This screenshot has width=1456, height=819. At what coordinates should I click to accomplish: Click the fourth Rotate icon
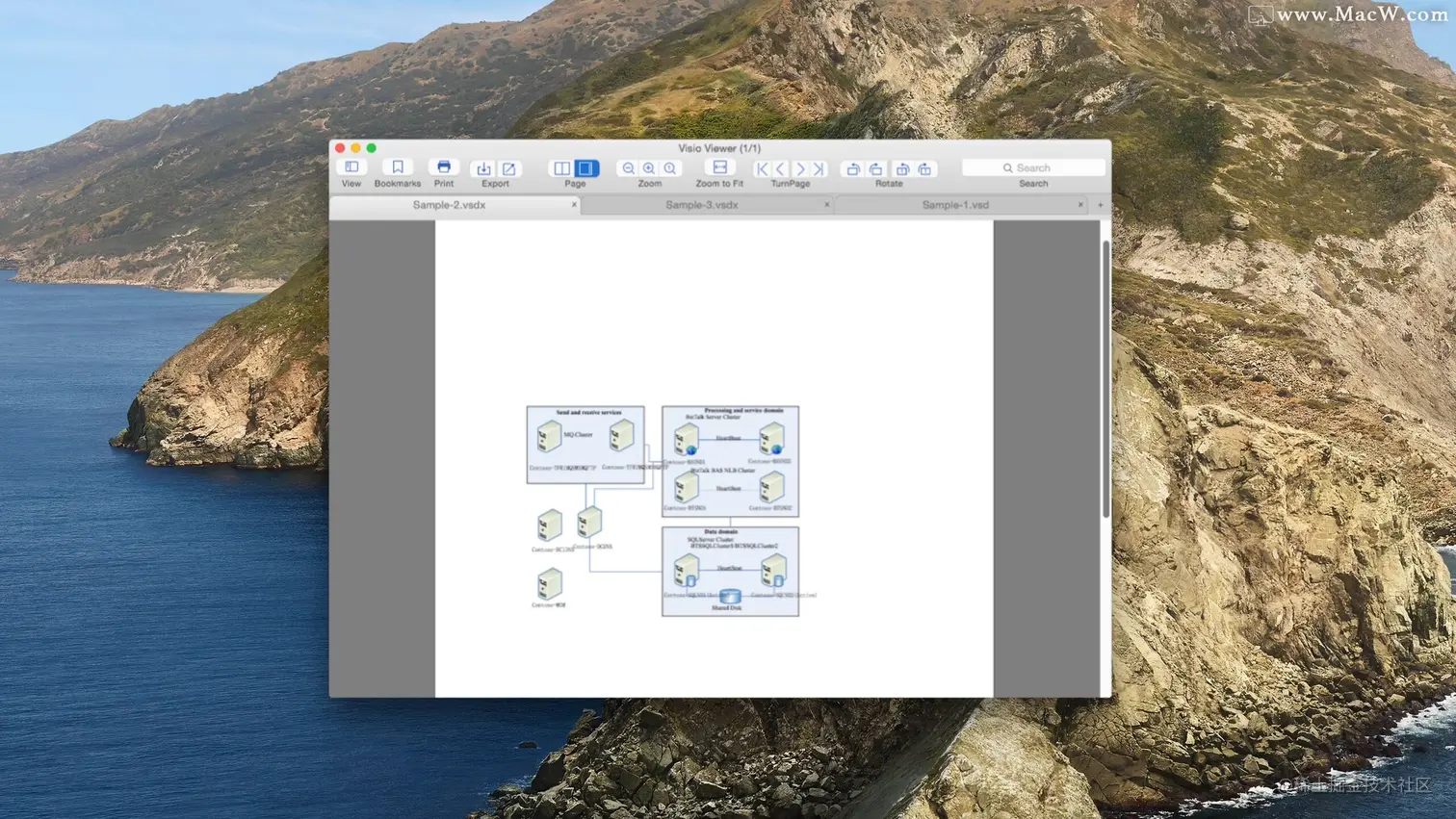pyautogui.click(x=924, y=168)
